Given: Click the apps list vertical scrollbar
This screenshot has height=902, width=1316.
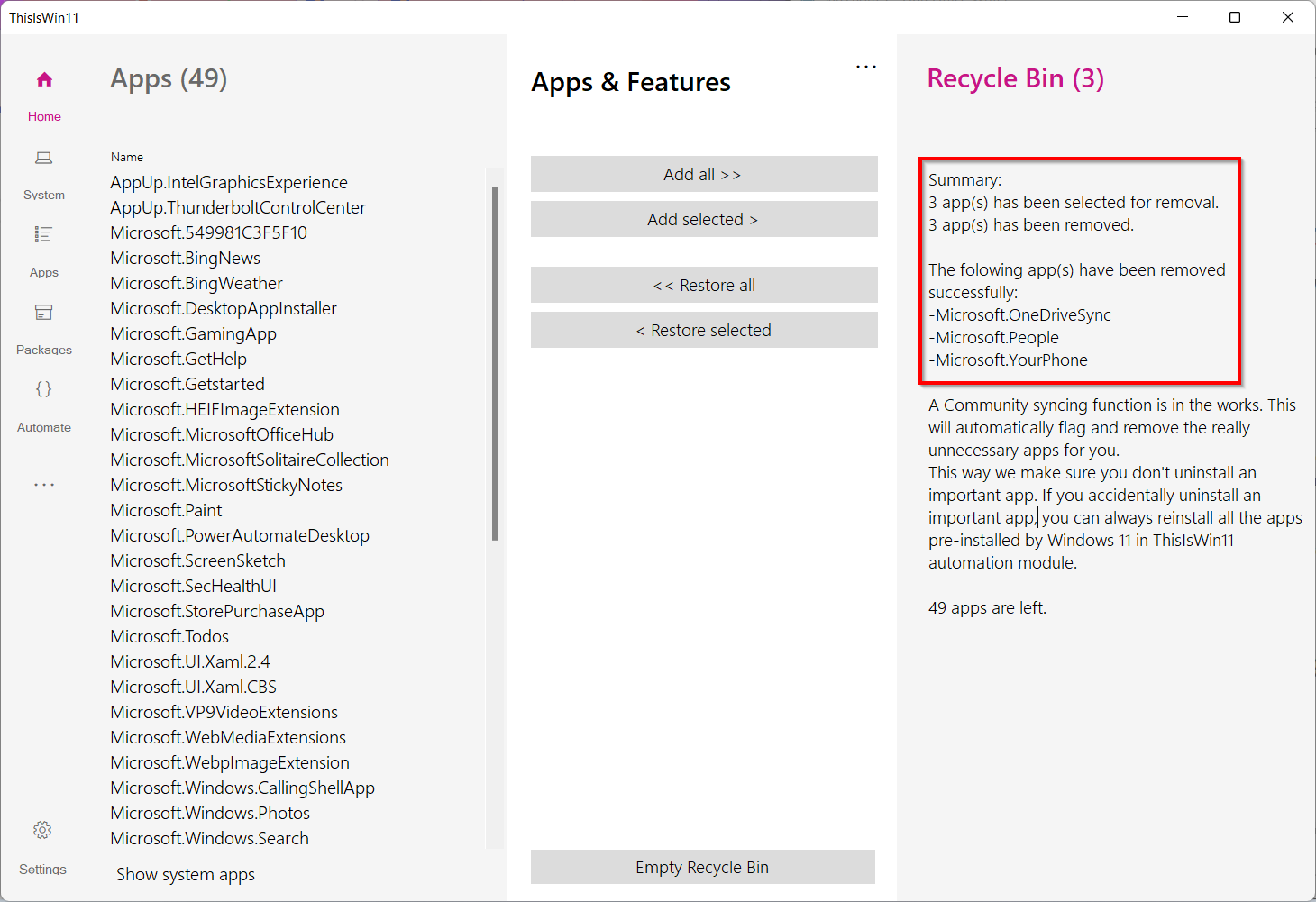Looking at the screenshot, I should [495, 362].
